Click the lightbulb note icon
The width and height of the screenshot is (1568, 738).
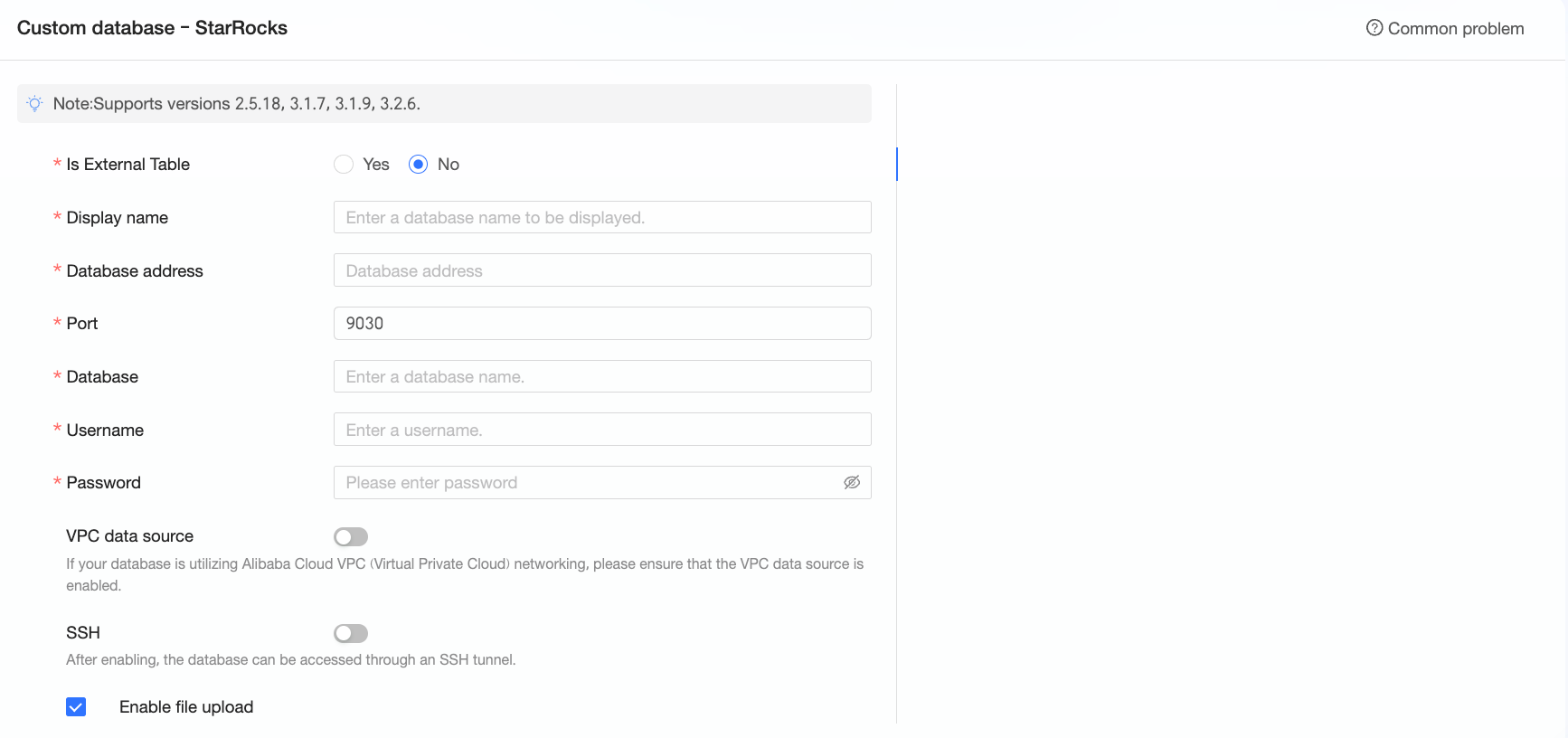point(35,103)
